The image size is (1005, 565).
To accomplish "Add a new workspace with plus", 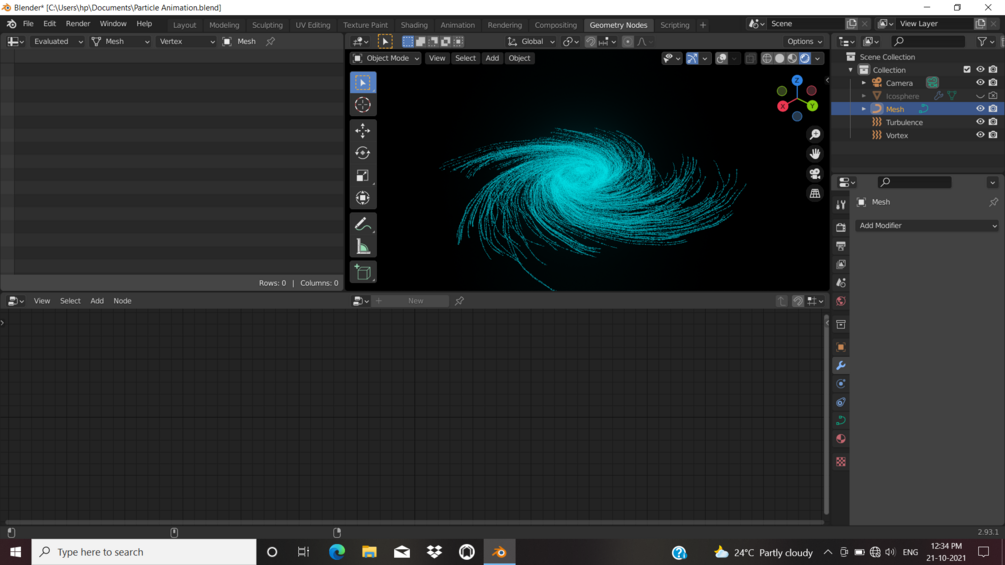I will point(703,25).
